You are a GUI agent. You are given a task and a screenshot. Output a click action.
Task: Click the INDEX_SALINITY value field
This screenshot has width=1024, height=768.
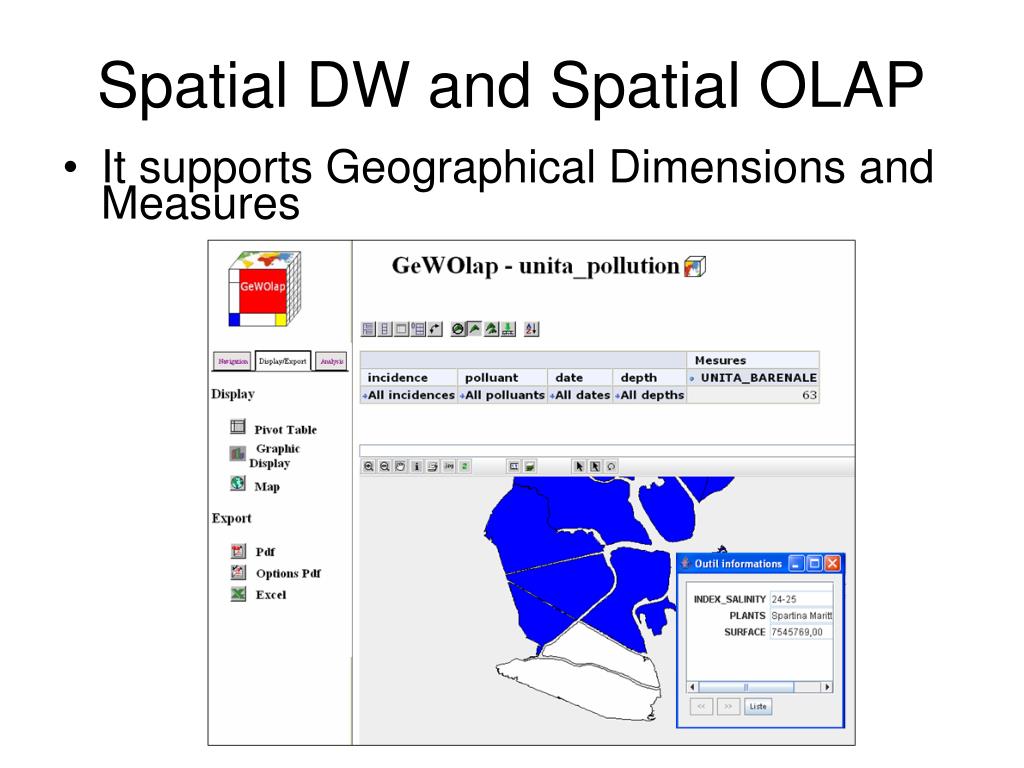(x=801, y=599)
